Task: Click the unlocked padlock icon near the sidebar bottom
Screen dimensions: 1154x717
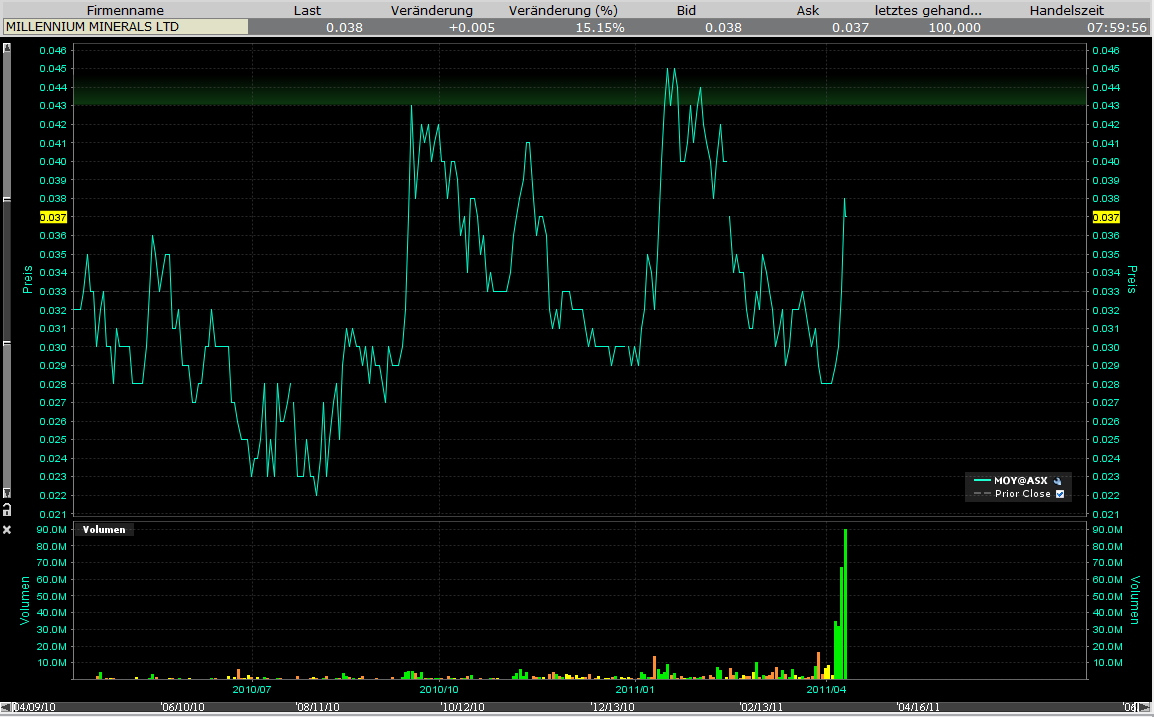Action: click(x=7, y=510)
